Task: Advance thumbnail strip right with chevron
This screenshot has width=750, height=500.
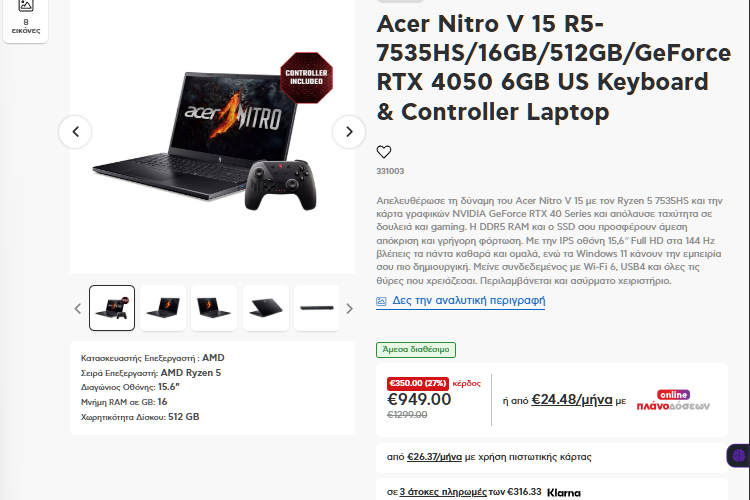Action: click(349, 309)
